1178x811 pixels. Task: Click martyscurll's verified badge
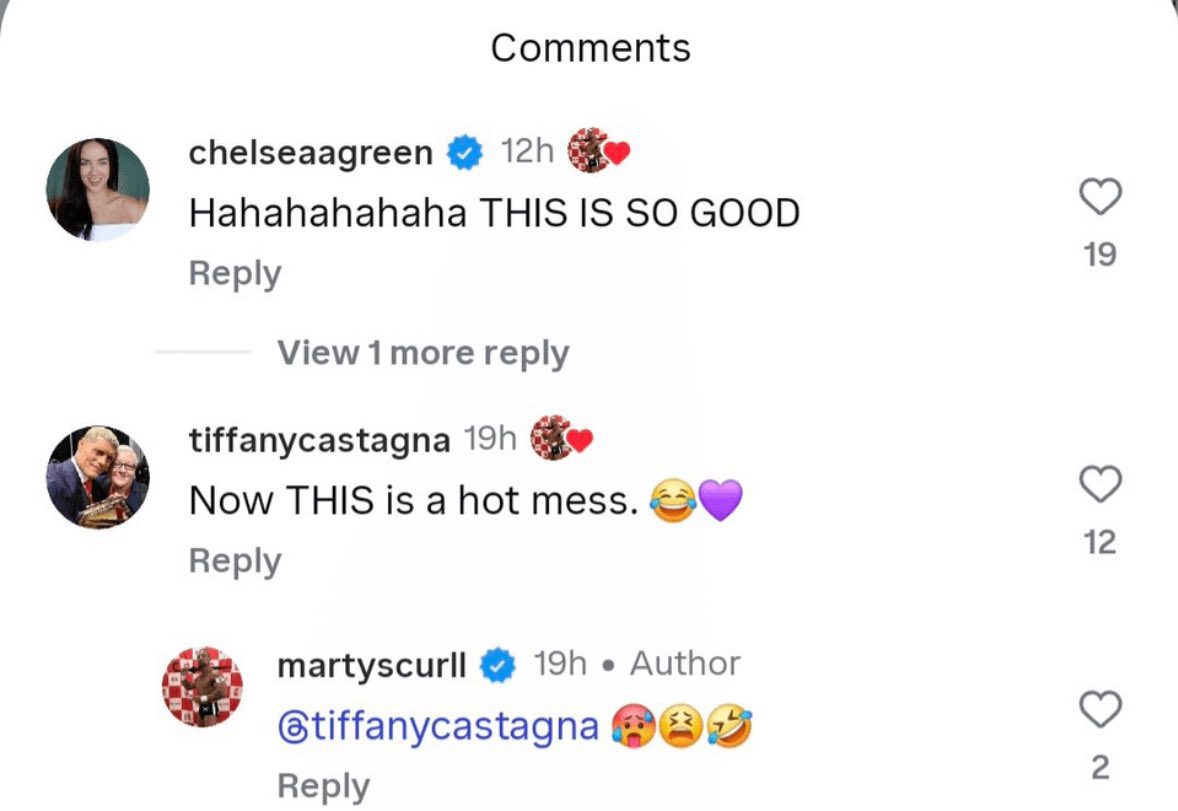[x=499, y=664]
